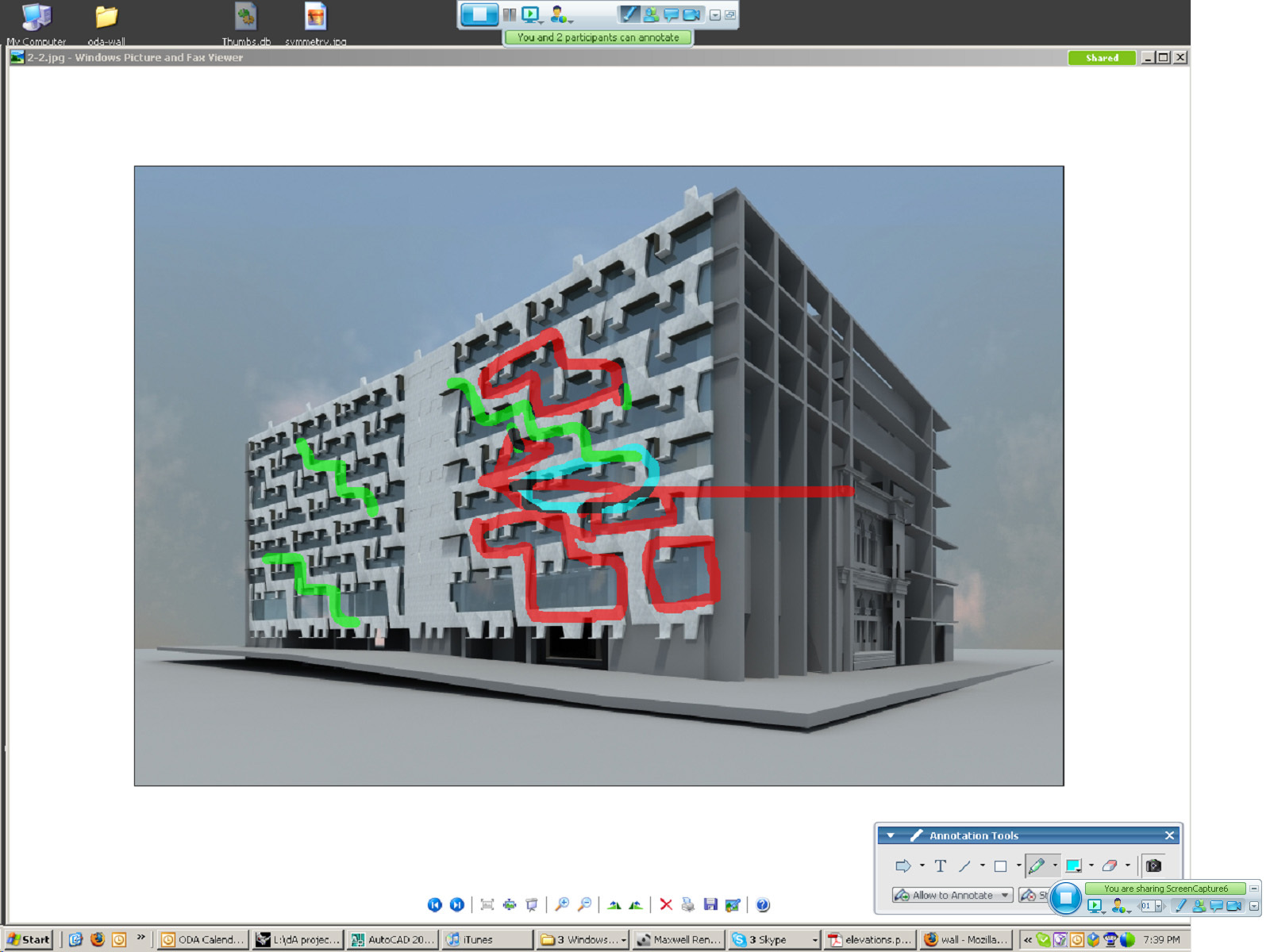Pick cyan annotation color swatch
Image resolution: width=1270 pixels, height=952 pixels.
(x=1073, y=866)
